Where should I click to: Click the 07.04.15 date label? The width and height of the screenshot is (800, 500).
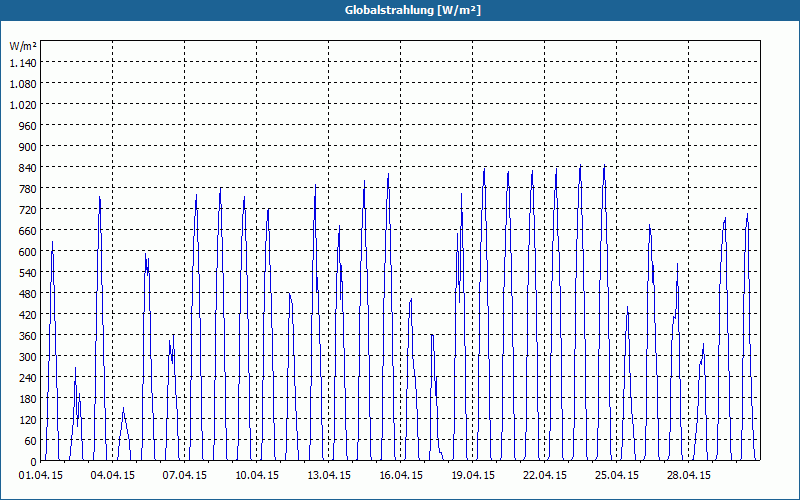(x=185, y=476)
